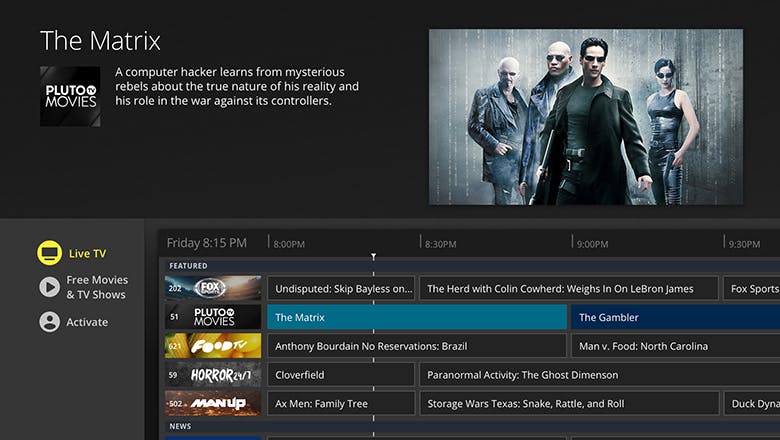Select the Live TV icon
The height and width of the screenshot is (440, 780).
[x=49, y=253]
